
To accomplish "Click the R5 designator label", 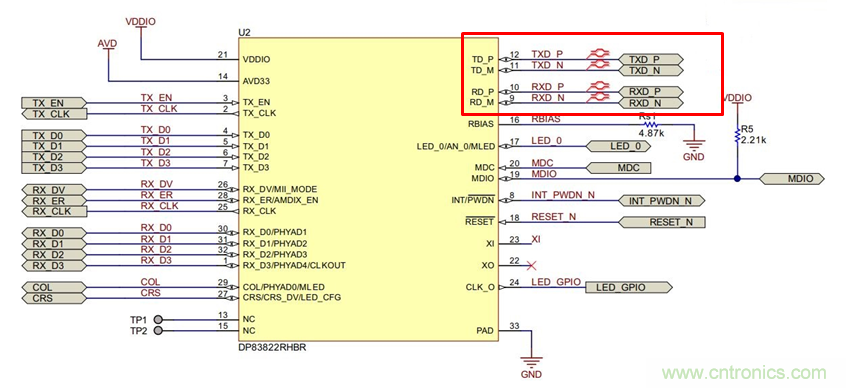I will [x=746, y=130].
